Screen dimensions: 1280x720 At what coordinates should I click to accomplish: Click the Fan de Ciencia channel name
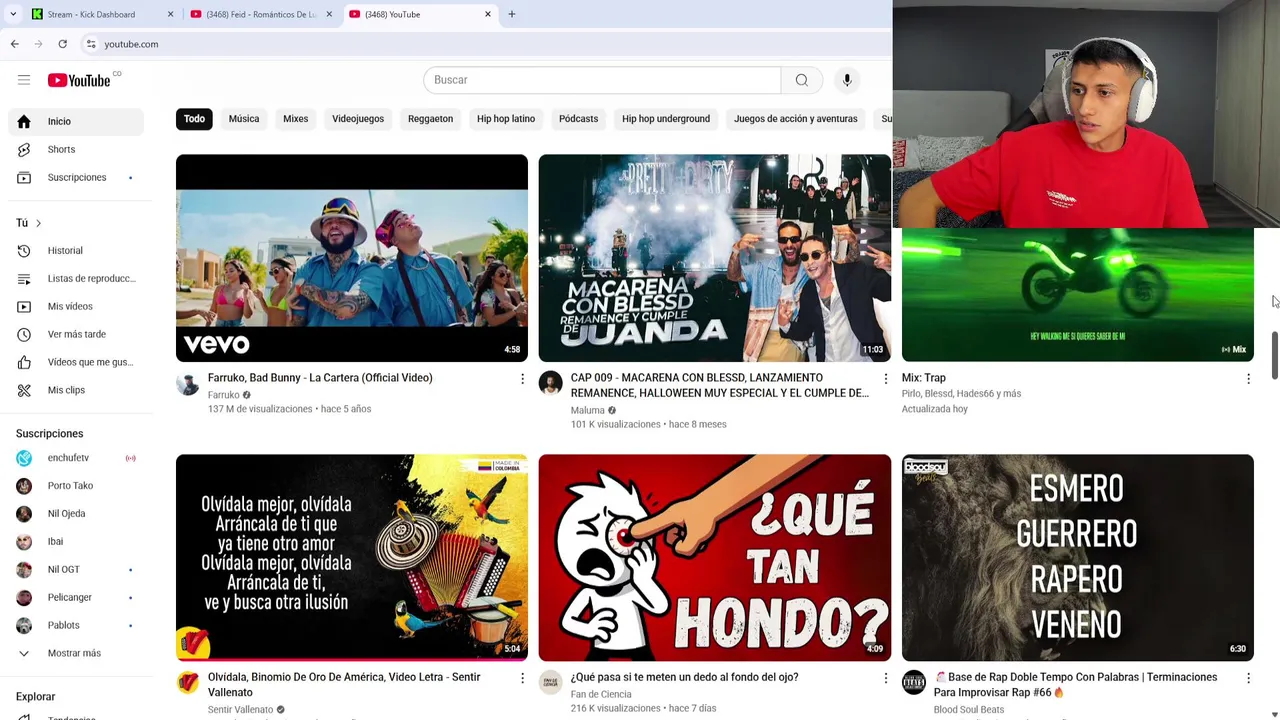(x=601, y=694)
